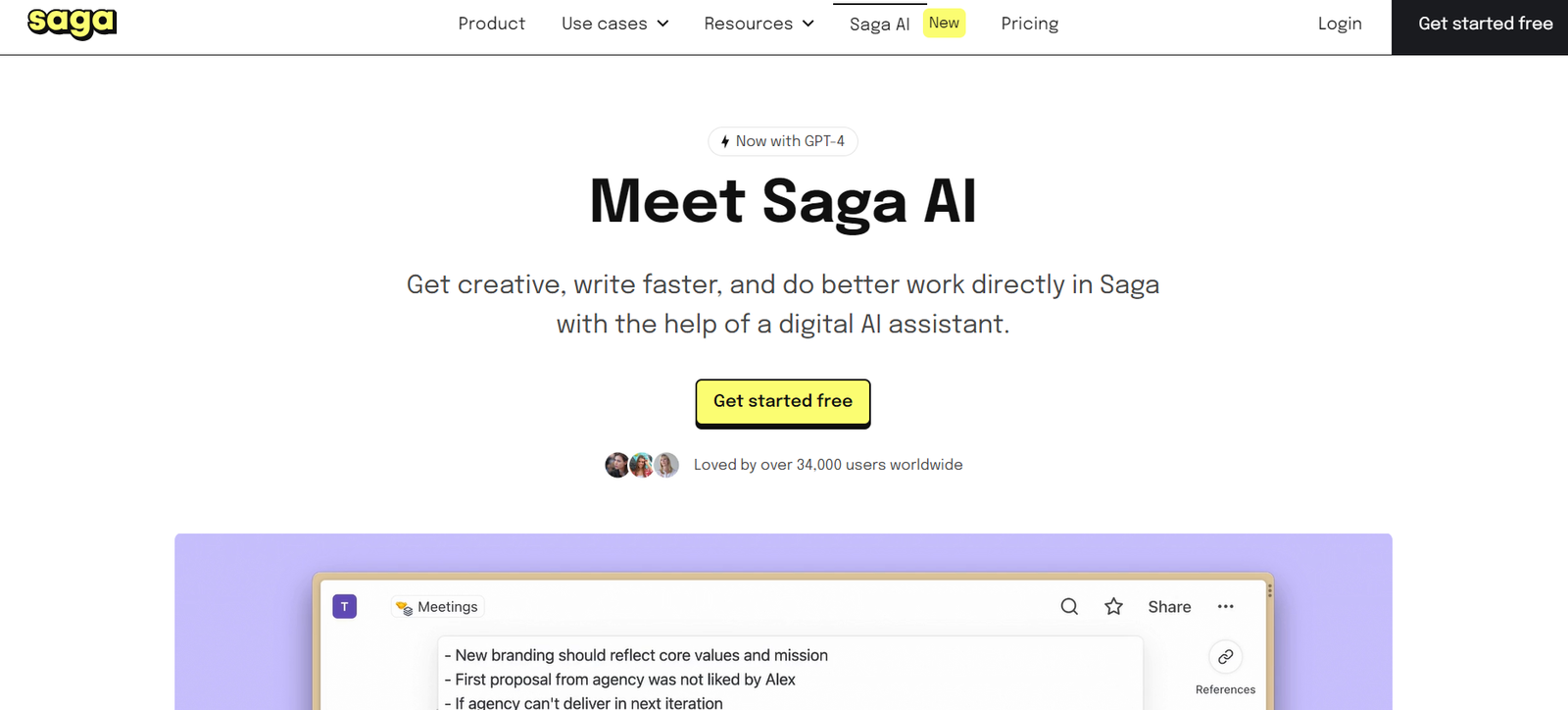Click the Saga logo

pos(72,23)
